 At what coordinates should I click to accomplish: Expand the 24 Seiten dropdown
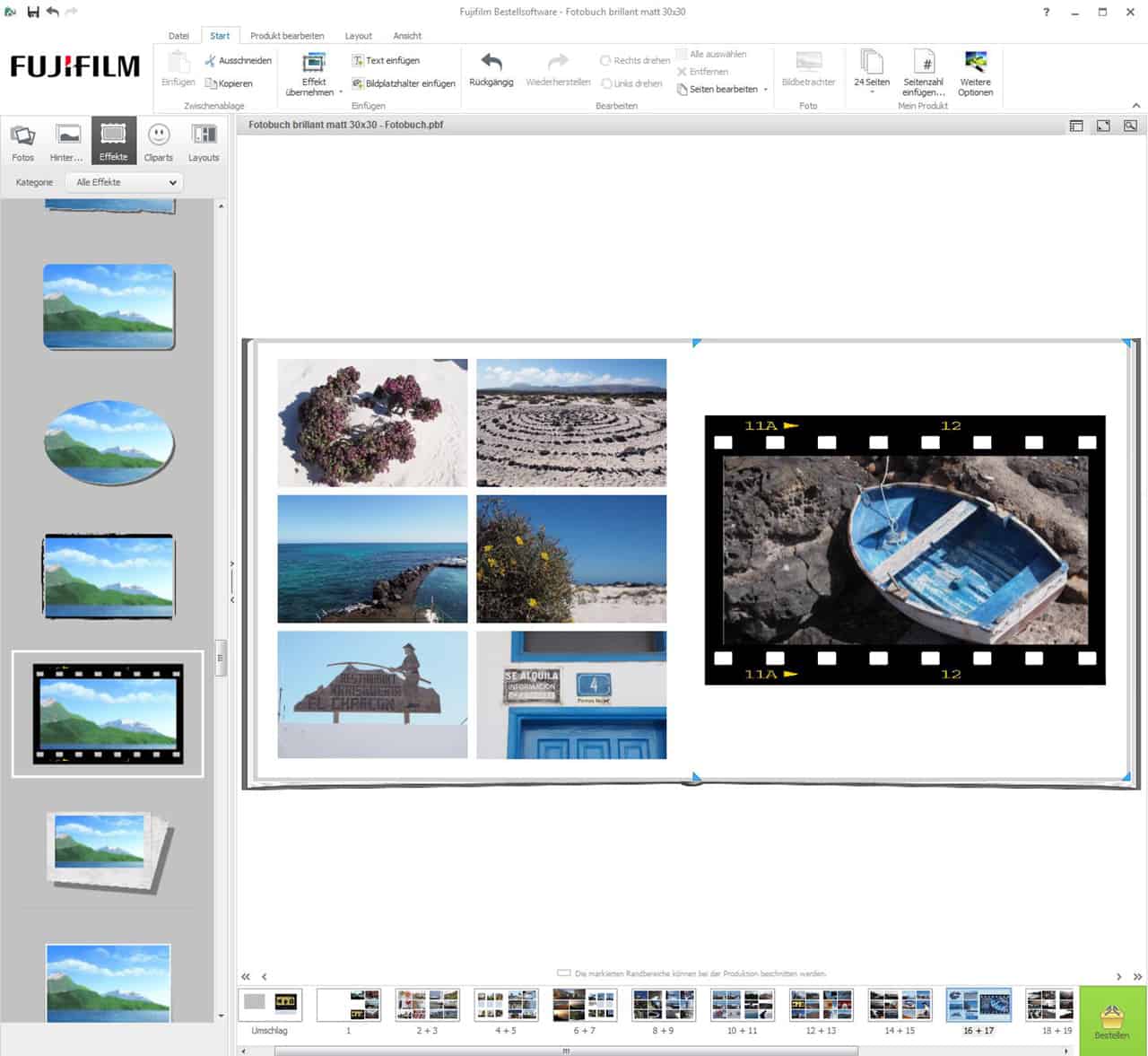[x=872, y=92]
